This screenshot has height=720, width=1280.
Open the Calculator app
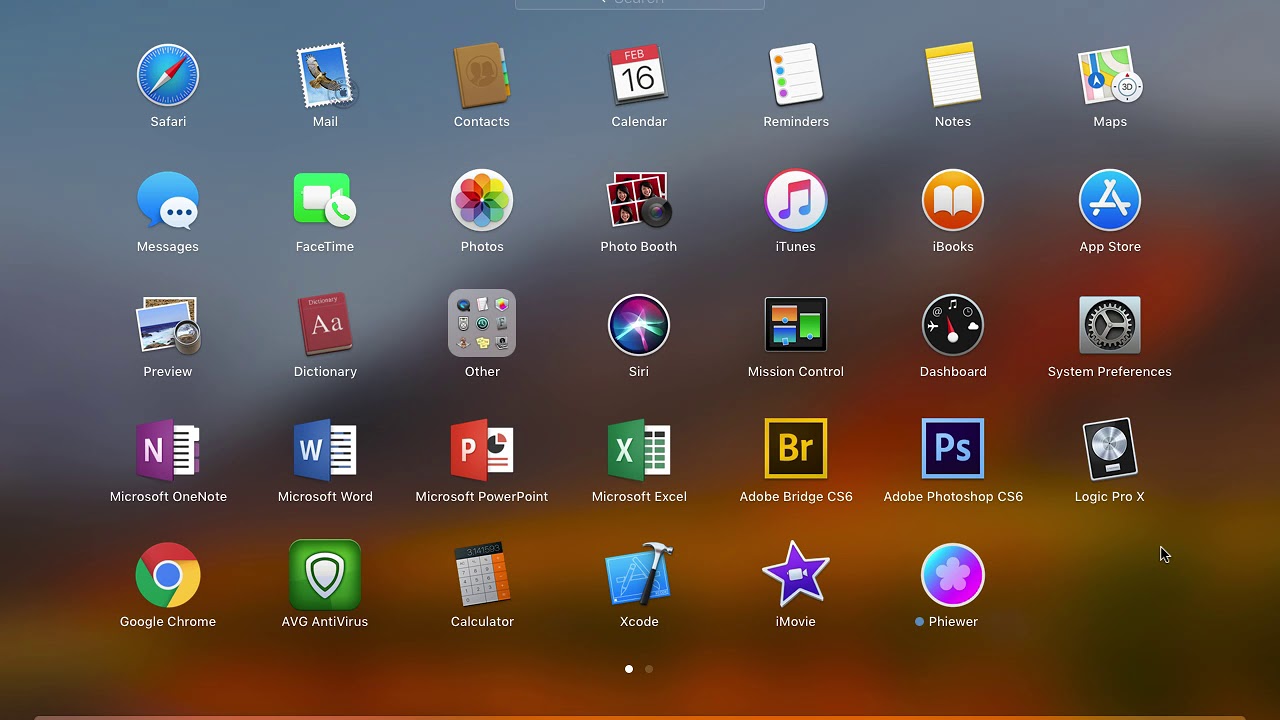click(x=482, y=575)
